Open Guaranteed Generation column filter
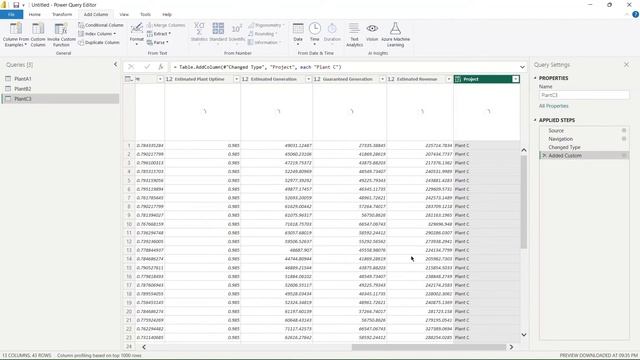 tap(382, 79)
